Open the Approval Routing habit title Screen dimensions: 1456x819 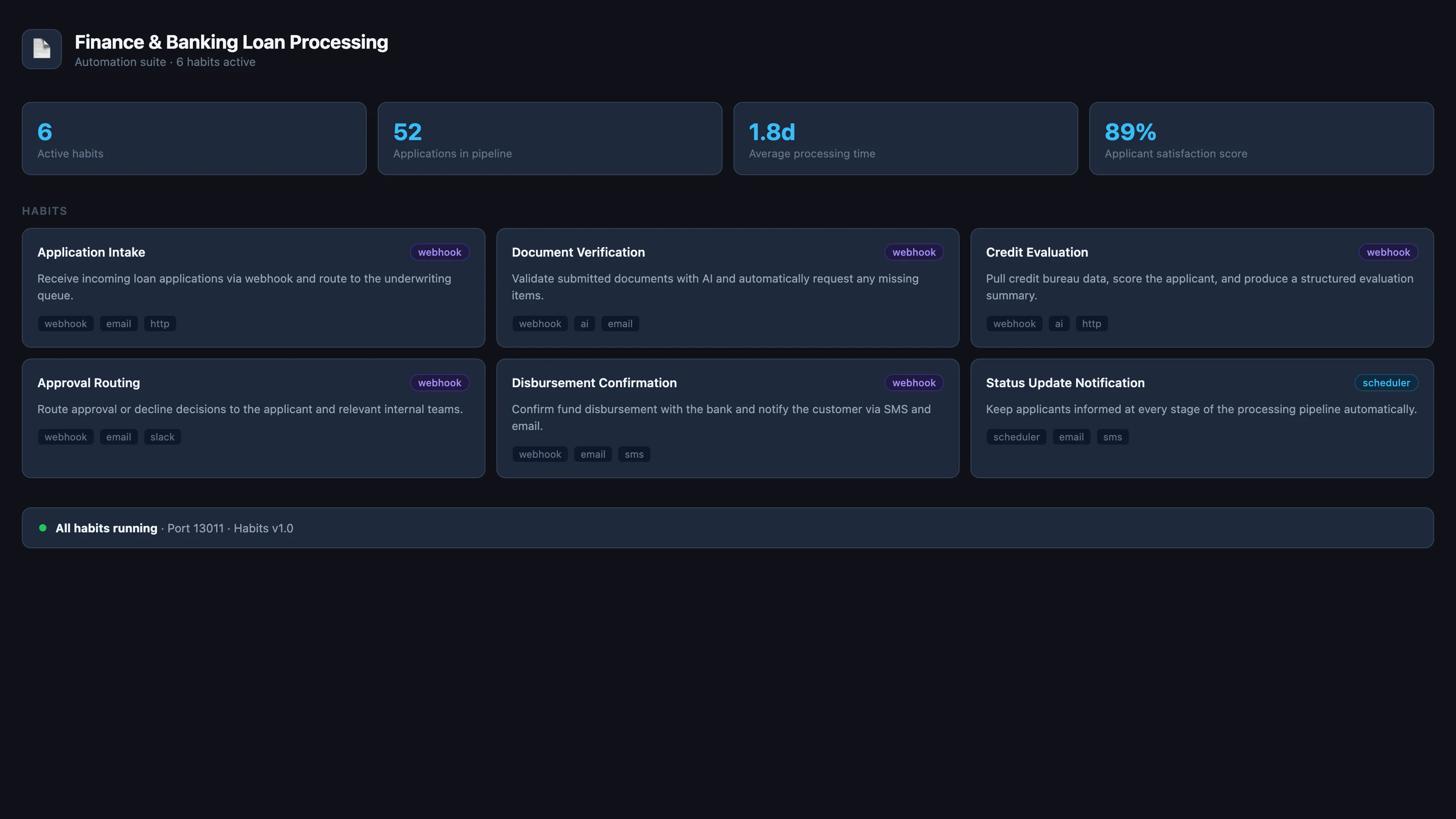point(89,383)
